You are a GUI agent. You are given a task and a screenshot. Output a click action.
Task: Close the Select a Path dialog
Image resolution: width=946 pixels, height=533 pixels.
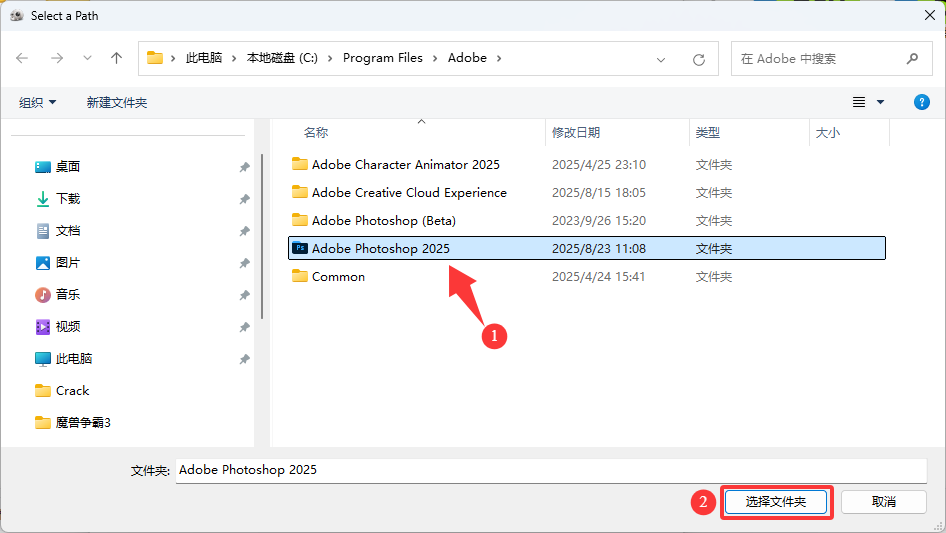[930, 15]
